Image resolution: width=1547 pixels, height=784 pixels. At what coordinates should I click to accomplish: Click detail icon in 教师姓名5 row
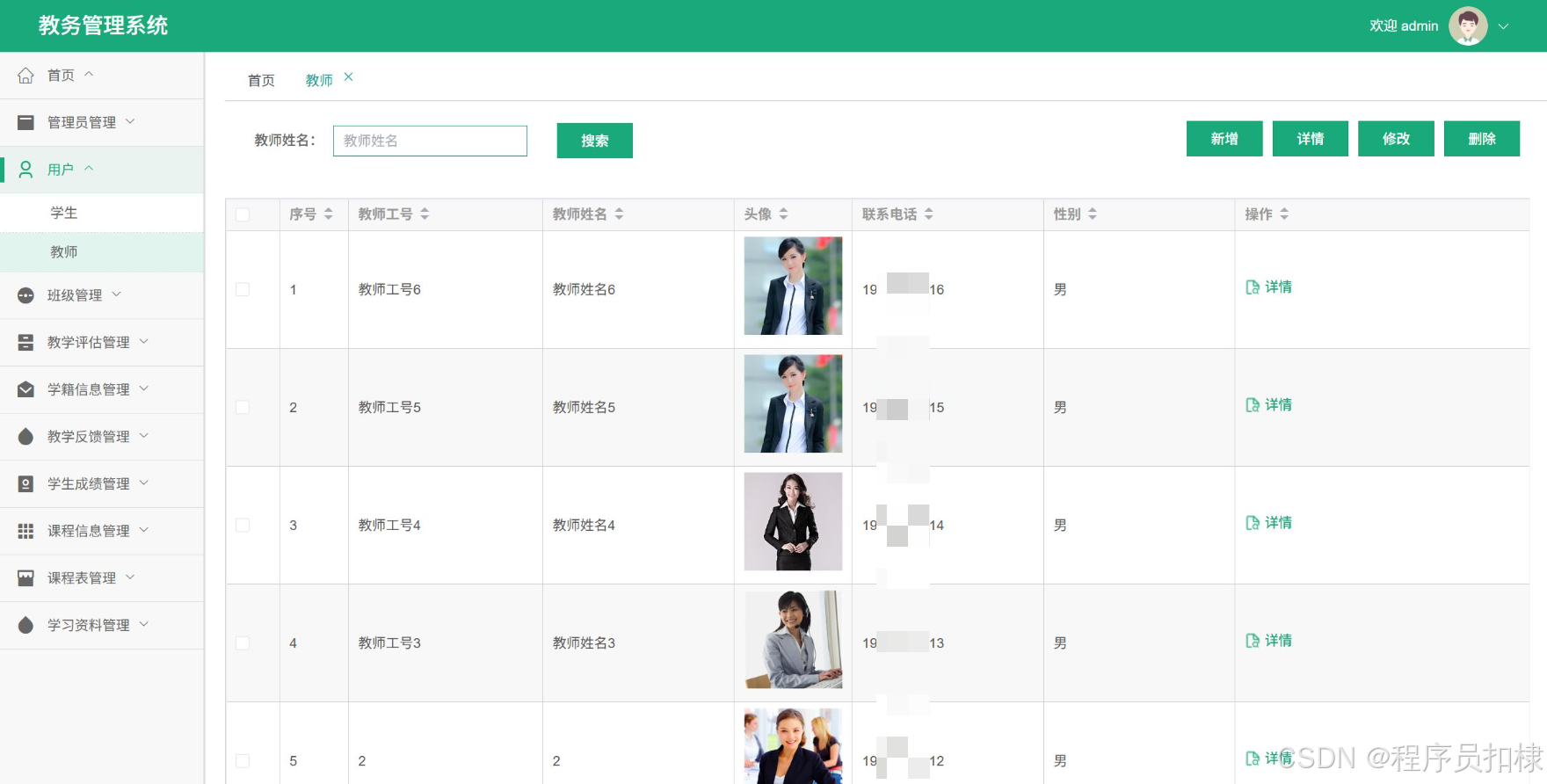[x=1253, y=405]
